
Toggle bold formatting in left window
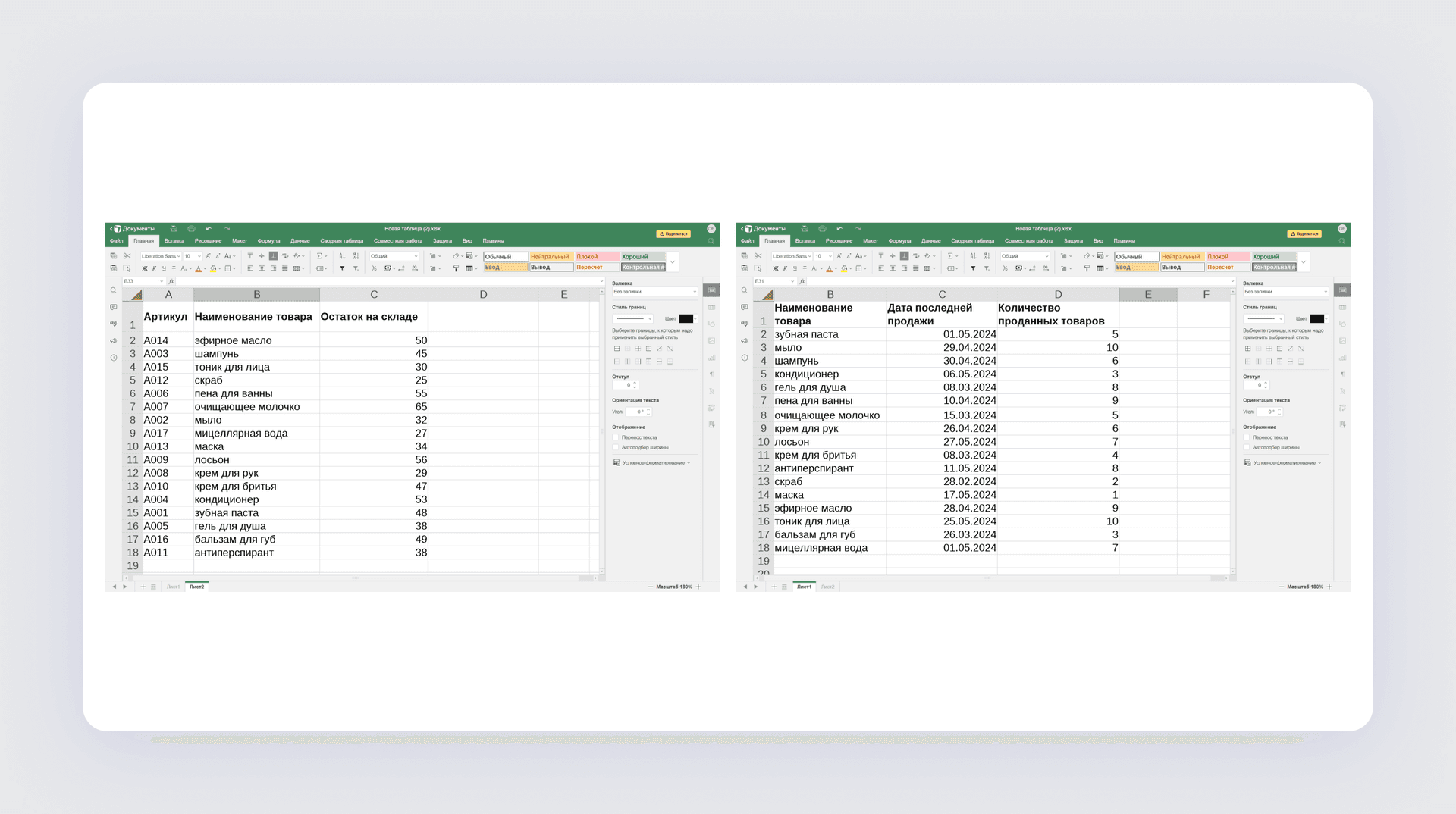pos(145,268)
